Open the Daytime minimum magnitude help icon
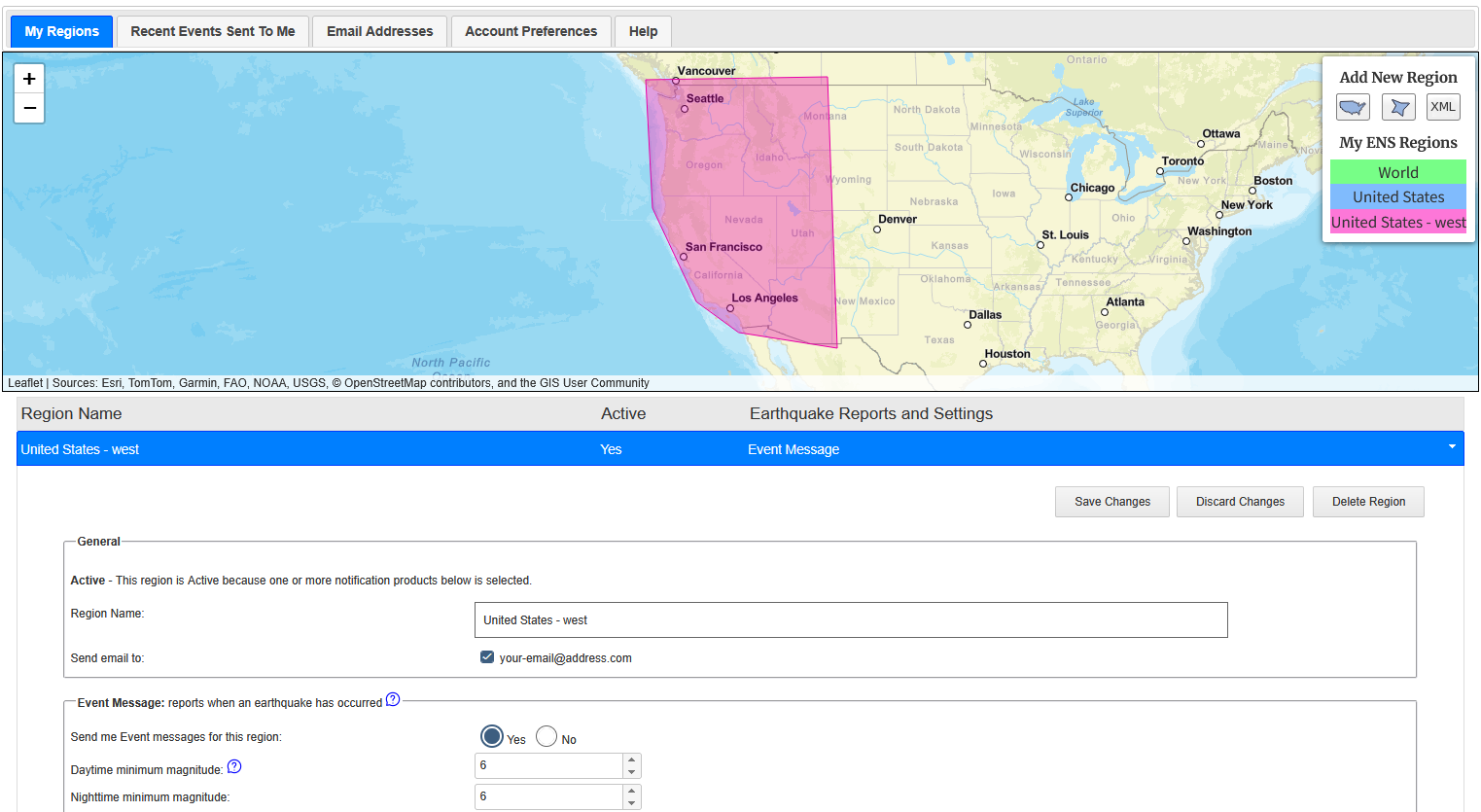Image resolution: width=1481 pixels, height=812 pixels. tap(233, 766)
